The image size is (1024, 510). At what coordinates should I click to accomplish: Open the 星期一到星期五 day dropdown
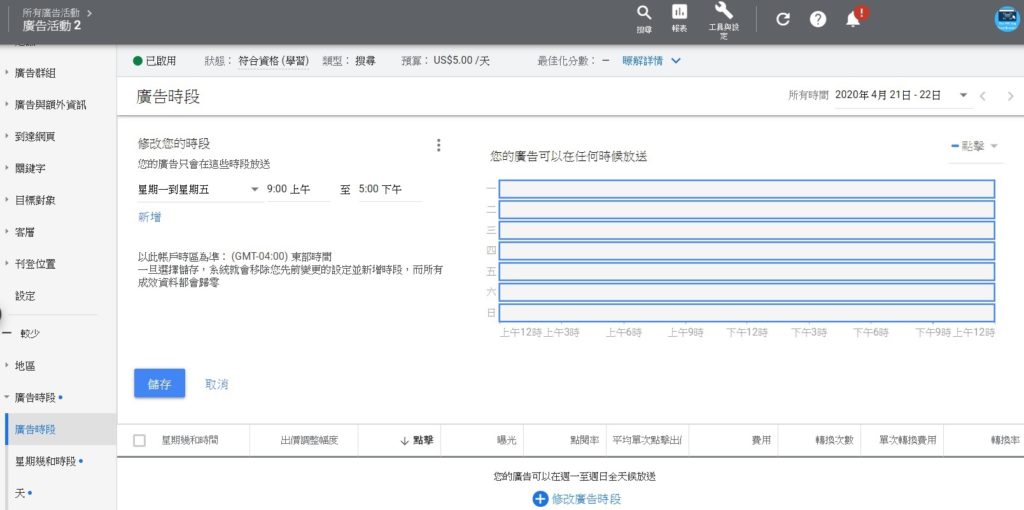point(199,189)
